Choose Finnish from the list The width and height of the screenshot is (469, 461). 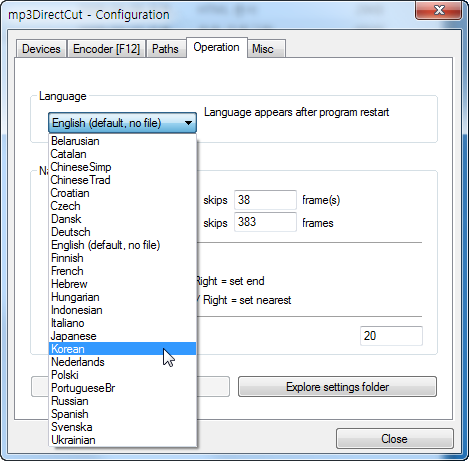122,258
